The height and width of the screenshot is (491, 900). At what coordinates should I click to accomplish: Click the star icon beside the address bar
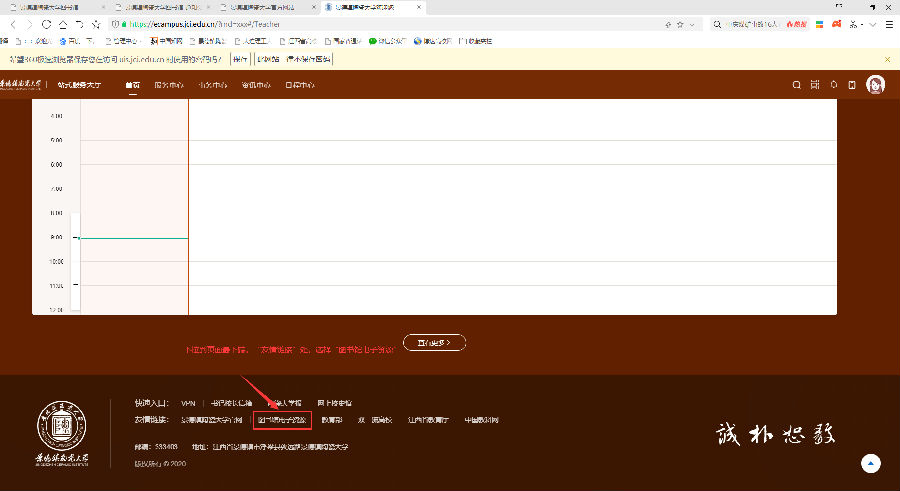96,24
